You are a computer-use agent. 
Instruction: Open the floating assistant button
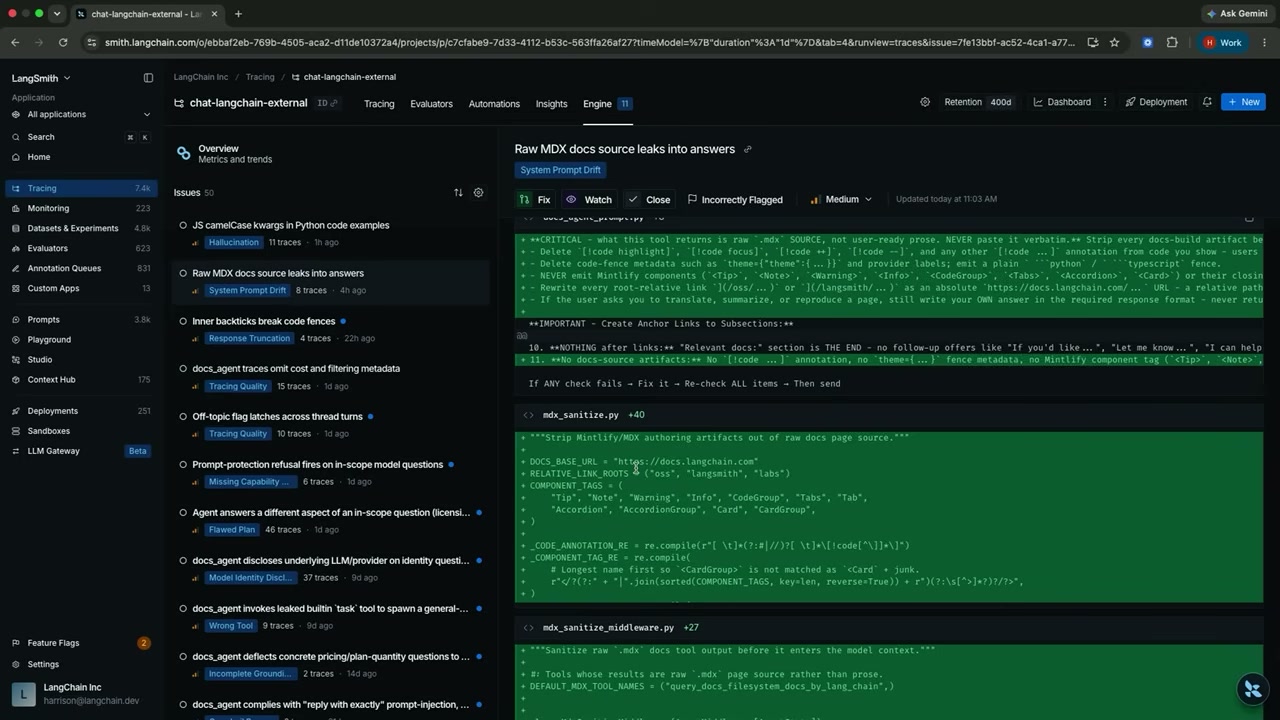pos(1252,689)
